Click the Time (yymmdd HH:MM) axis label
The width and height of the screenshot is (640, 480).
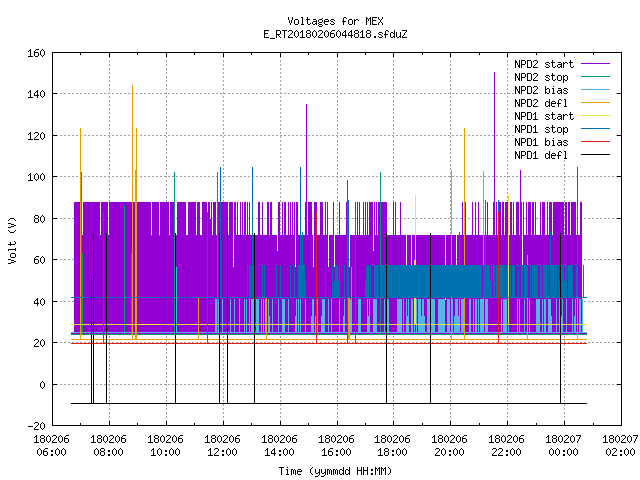coord(336,471)
